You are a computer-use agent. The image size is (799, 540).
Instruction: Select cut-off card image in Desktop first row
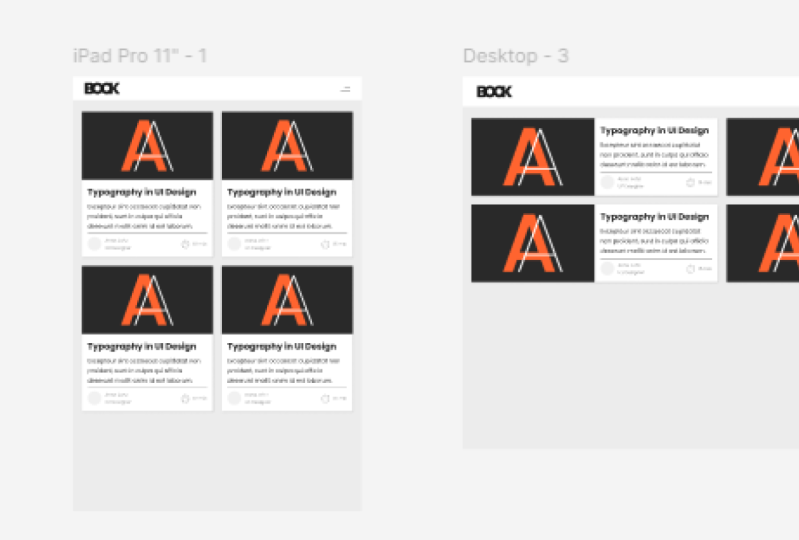[763, 157]
